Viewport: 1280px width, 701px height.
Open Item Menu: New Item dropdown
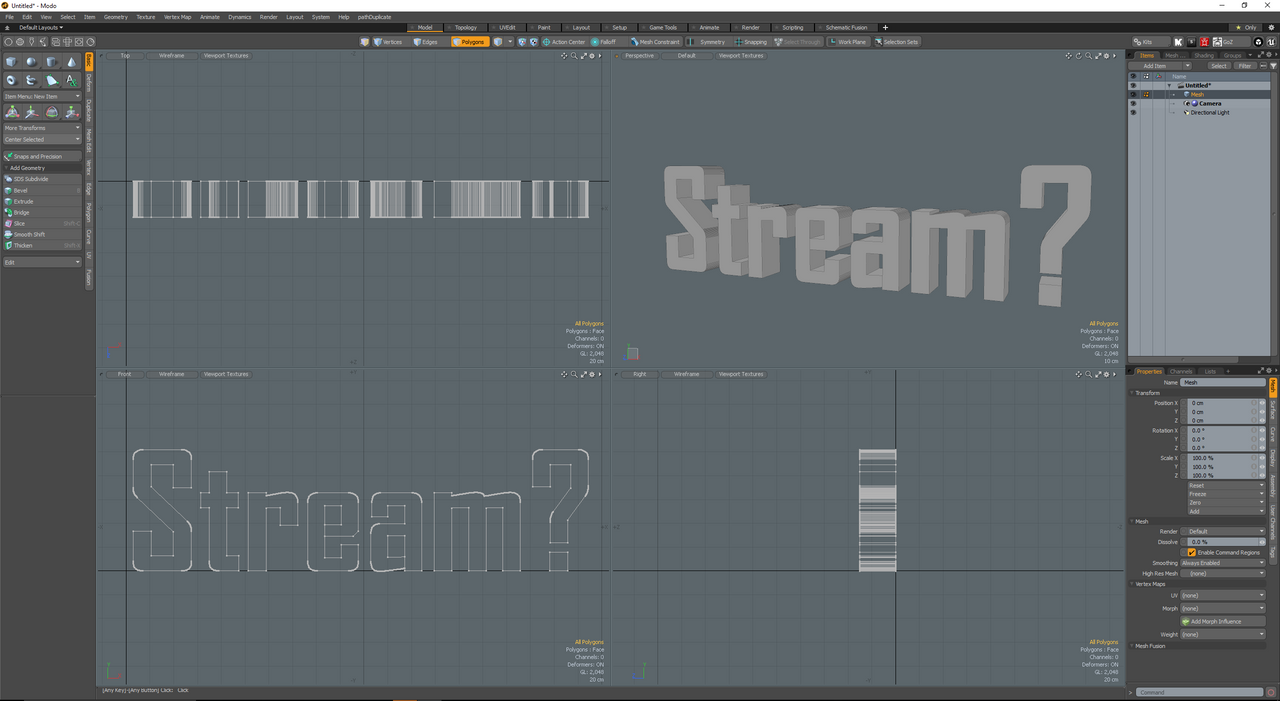42,96
